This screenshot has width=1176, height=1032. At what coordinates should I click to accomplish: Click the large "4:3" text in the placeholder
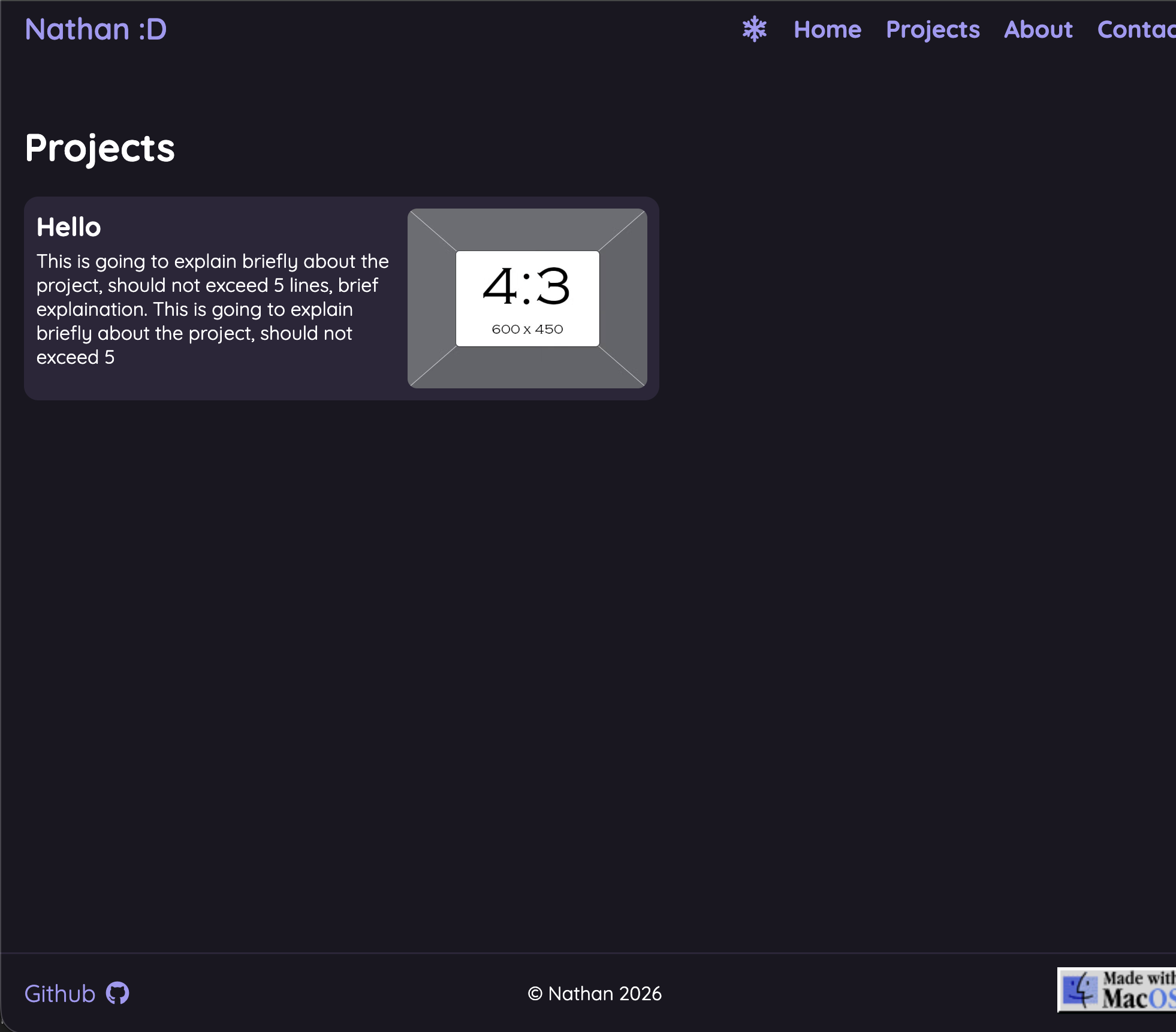point(526,286)
